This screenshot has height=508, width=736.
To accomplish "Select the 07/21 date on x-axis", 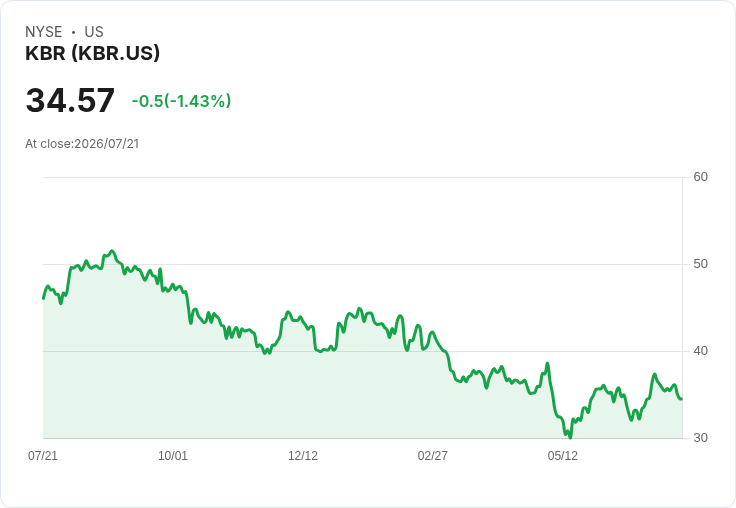I will coord(43,455).
